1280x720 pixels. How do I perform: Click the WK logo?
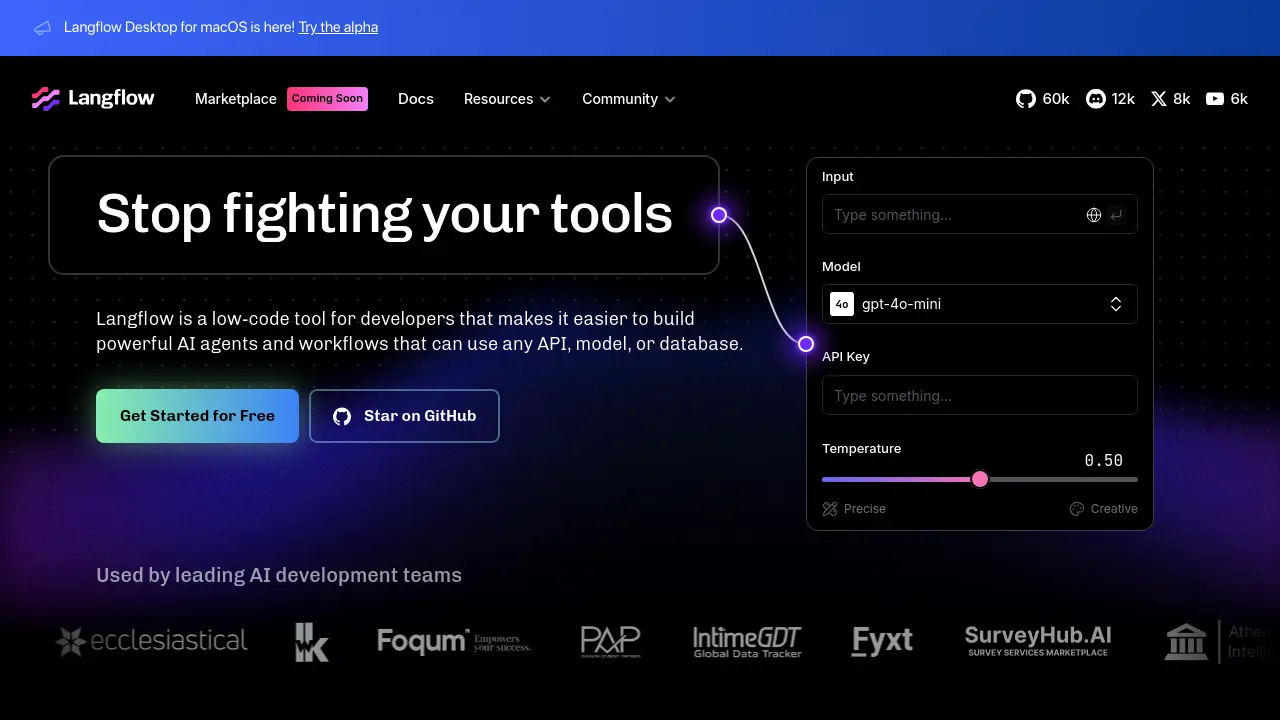(x=312, y=642)
